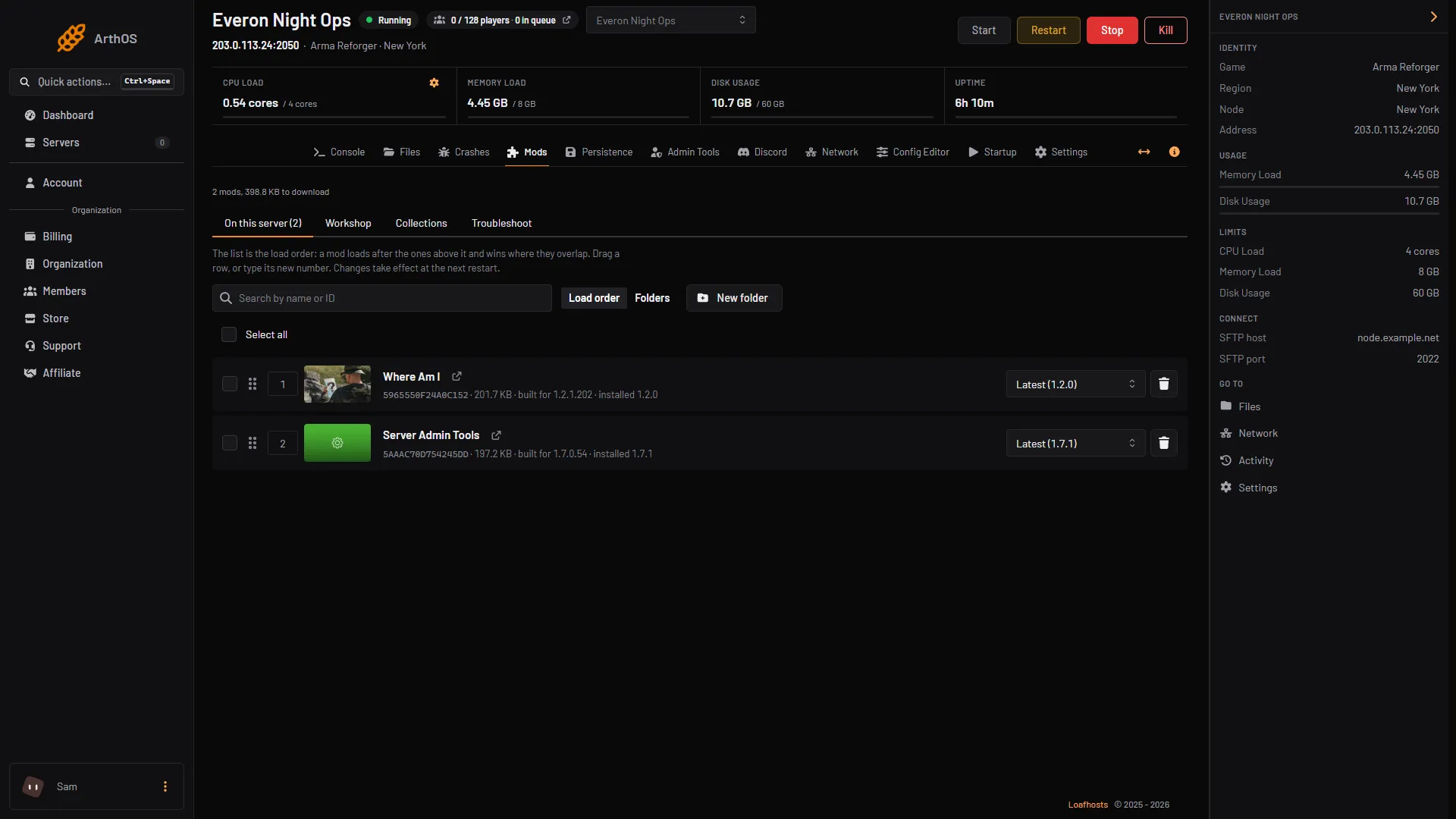Click the Server Admin Tools green thumbnail
The height and width of the screenshot is (819, 1456).
(337, 444)
